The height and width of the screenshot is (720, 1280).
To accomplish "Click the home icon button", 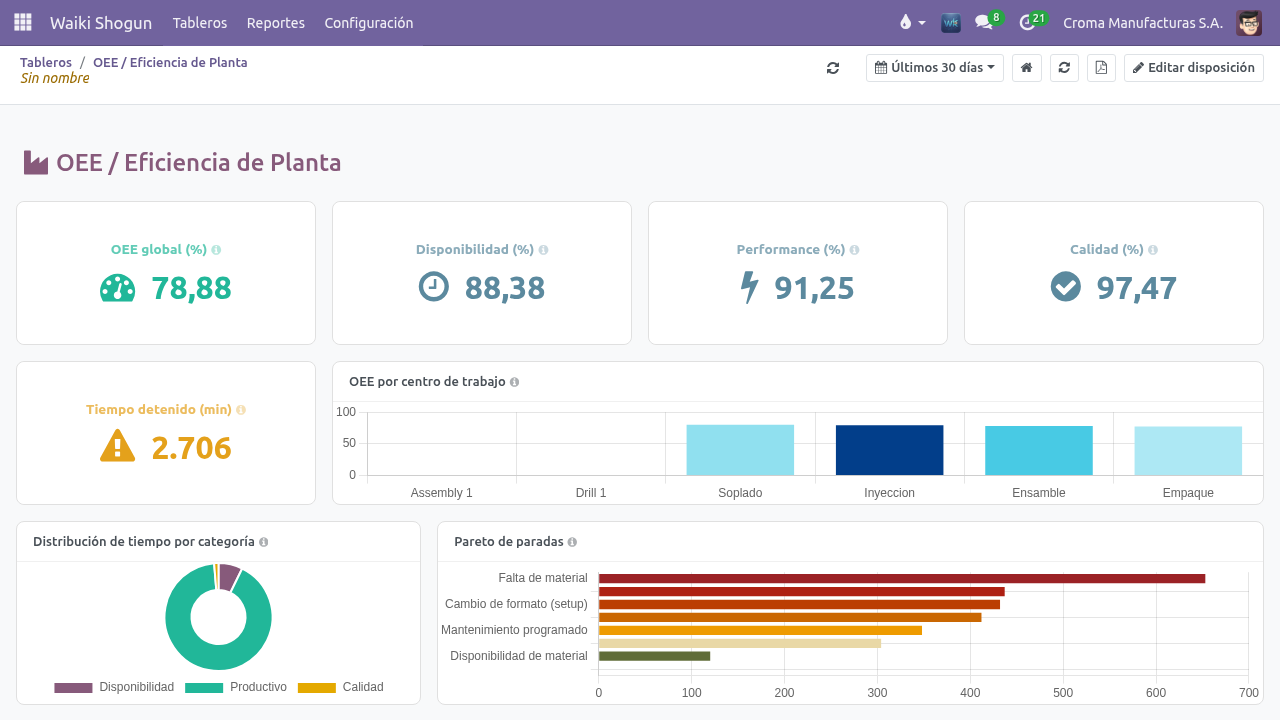I will click(x=1026, y=68).
